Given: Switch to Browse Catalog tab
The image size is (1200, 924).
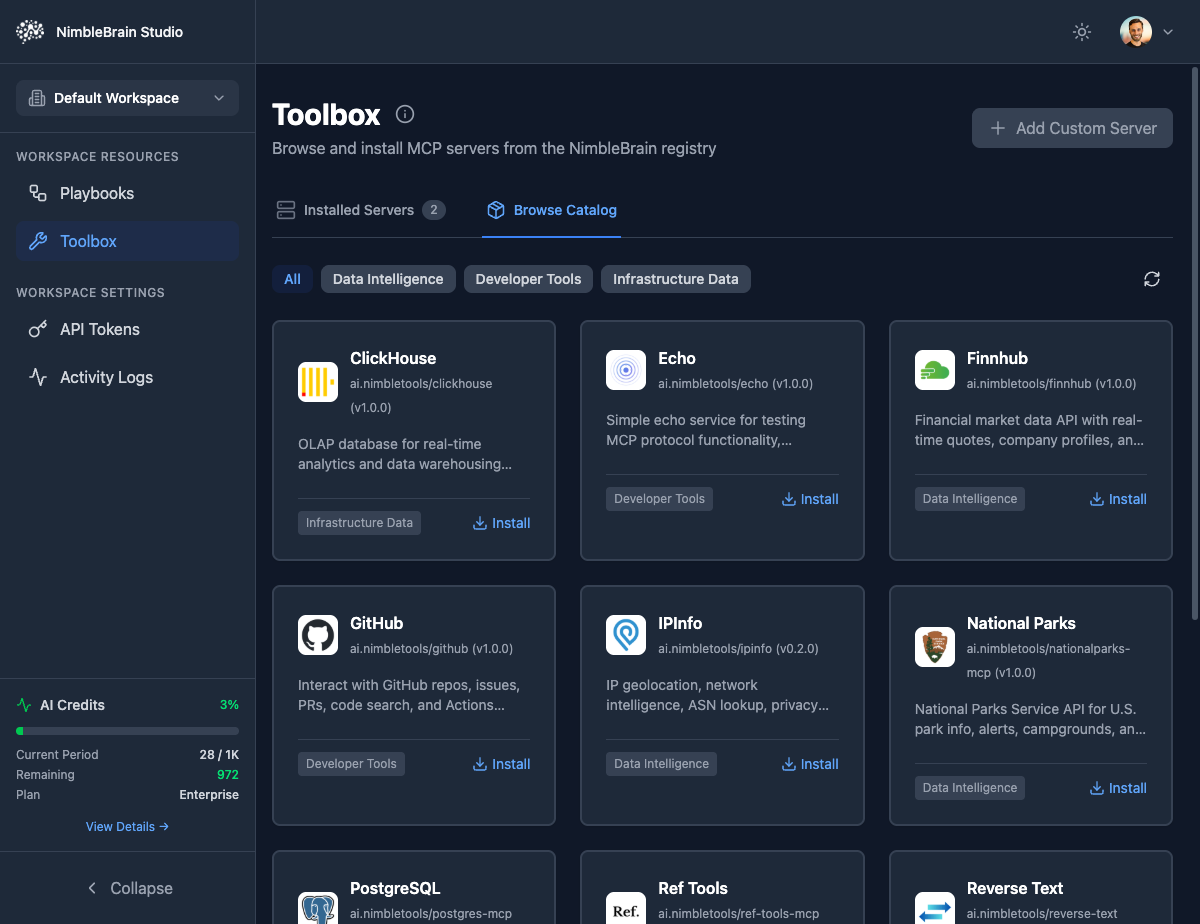Looking at the screenshot, I should 551,210.
